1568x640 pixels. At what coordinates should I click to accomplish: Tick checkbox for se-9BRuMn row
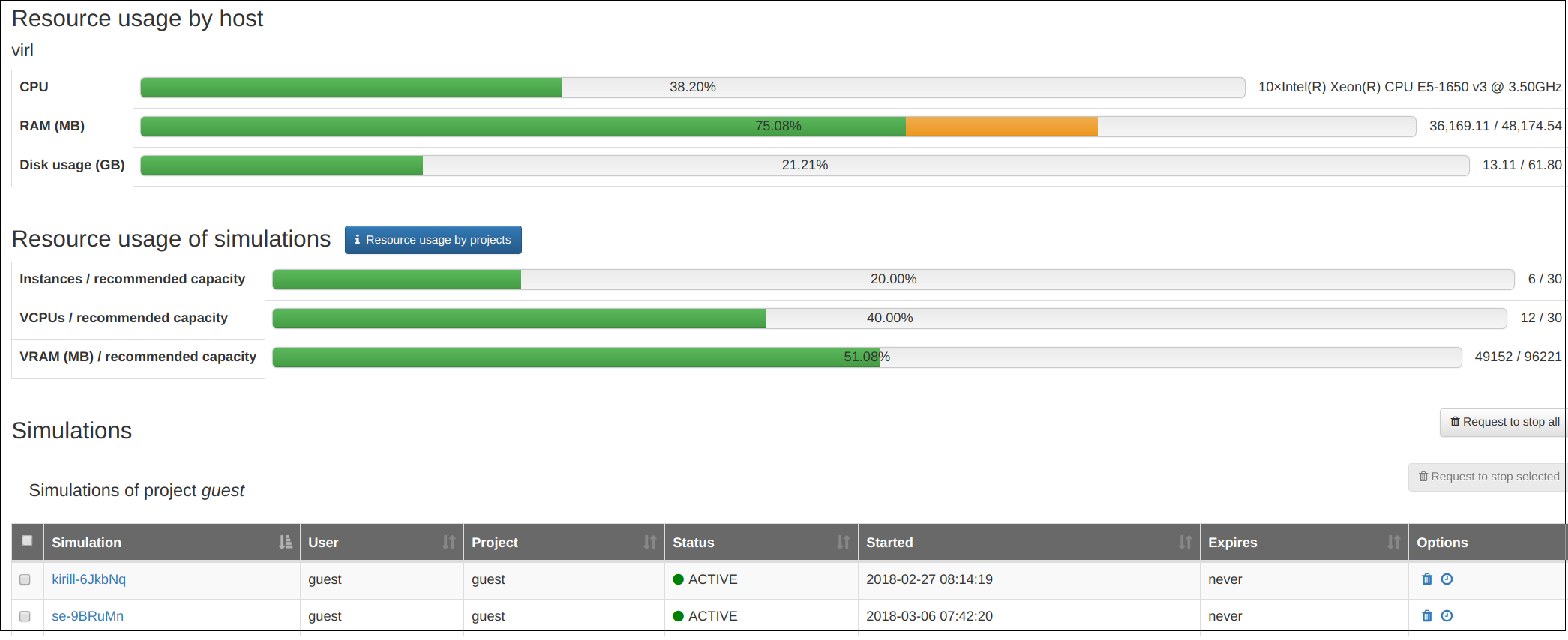pos(25,616)
